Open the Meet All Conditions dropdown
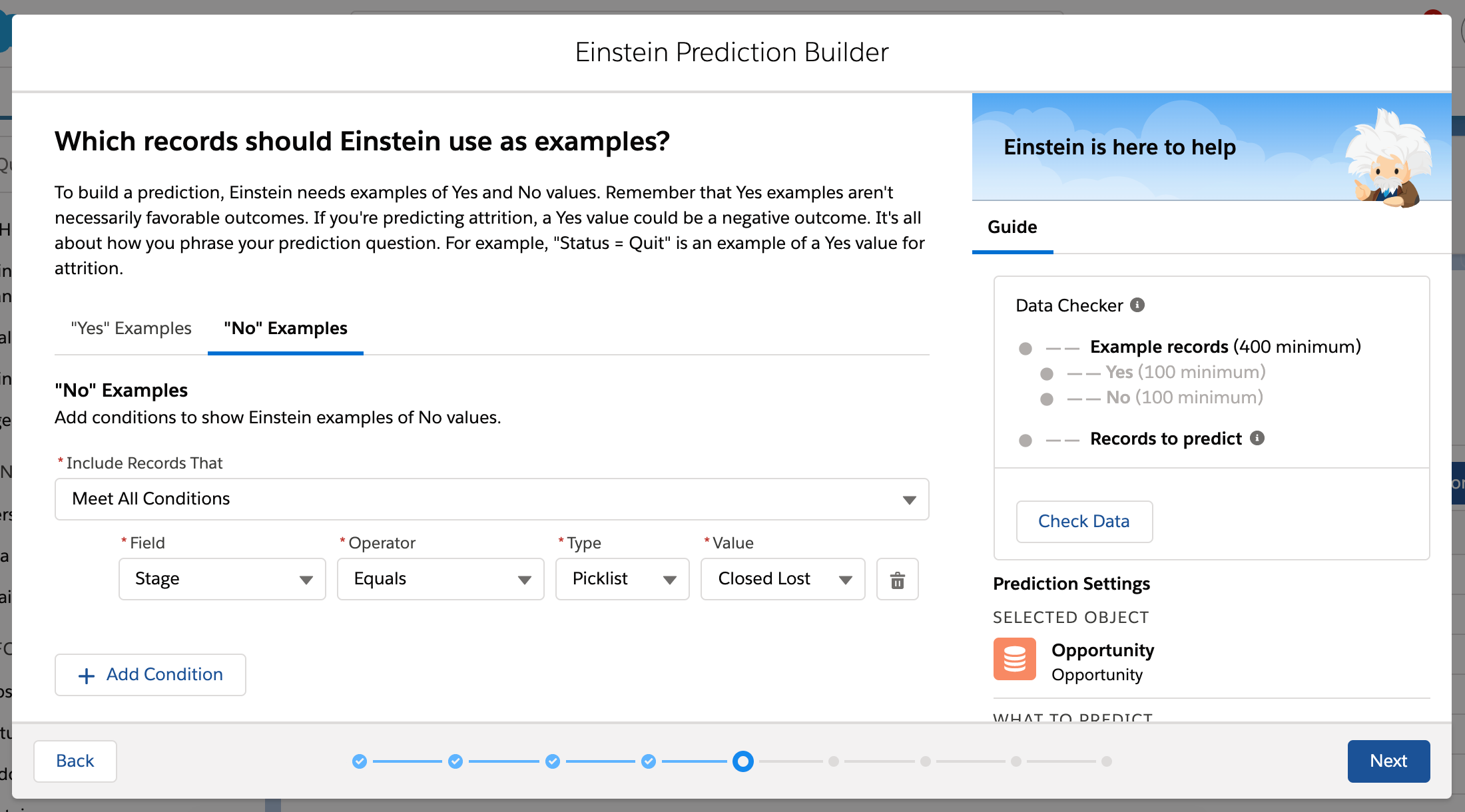This screenshot has width=1465, height=812. (492, 499)
